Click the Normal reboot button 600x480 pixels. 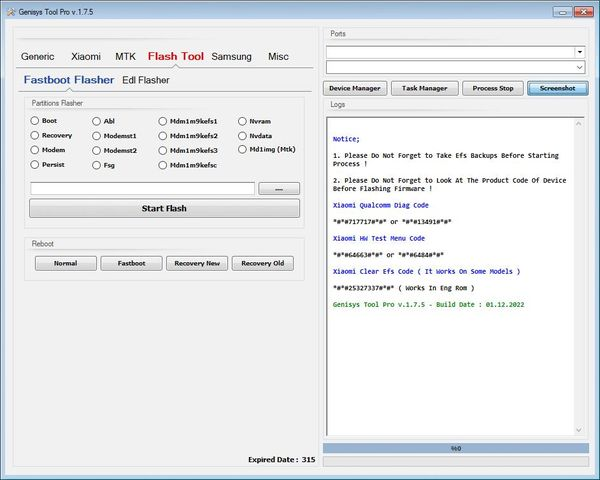pyautogui.click(x=66, y=263)
